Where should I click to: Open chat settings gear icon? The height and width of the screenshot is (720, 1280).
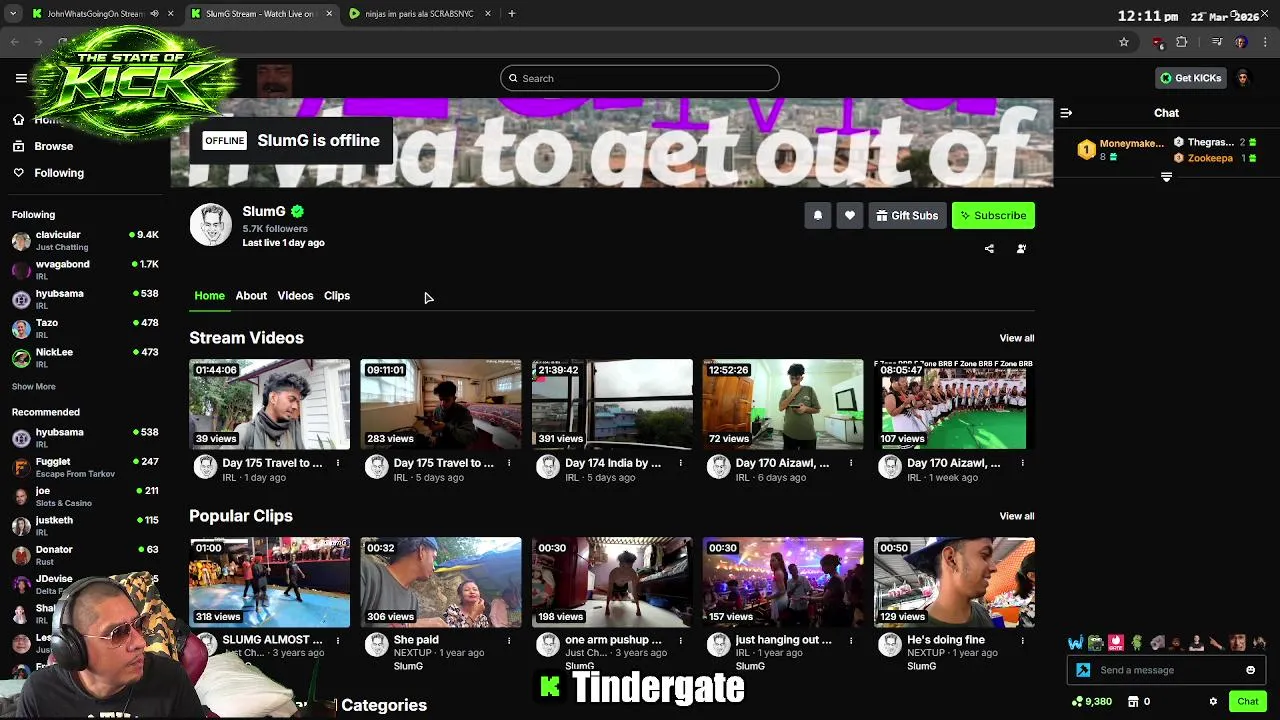pos(1213,702)
